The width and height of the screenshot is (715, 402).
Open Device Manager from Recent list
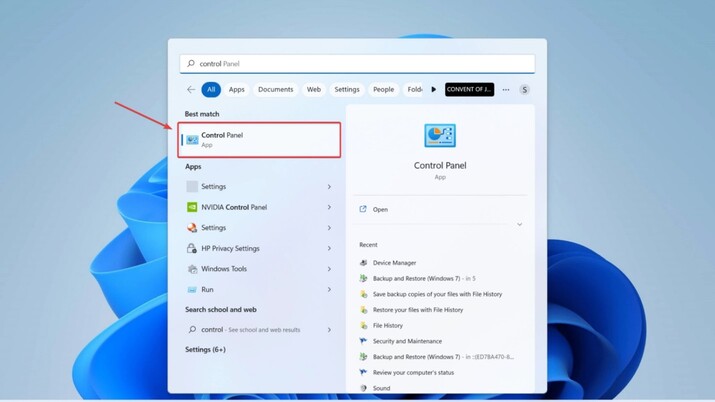394,263
